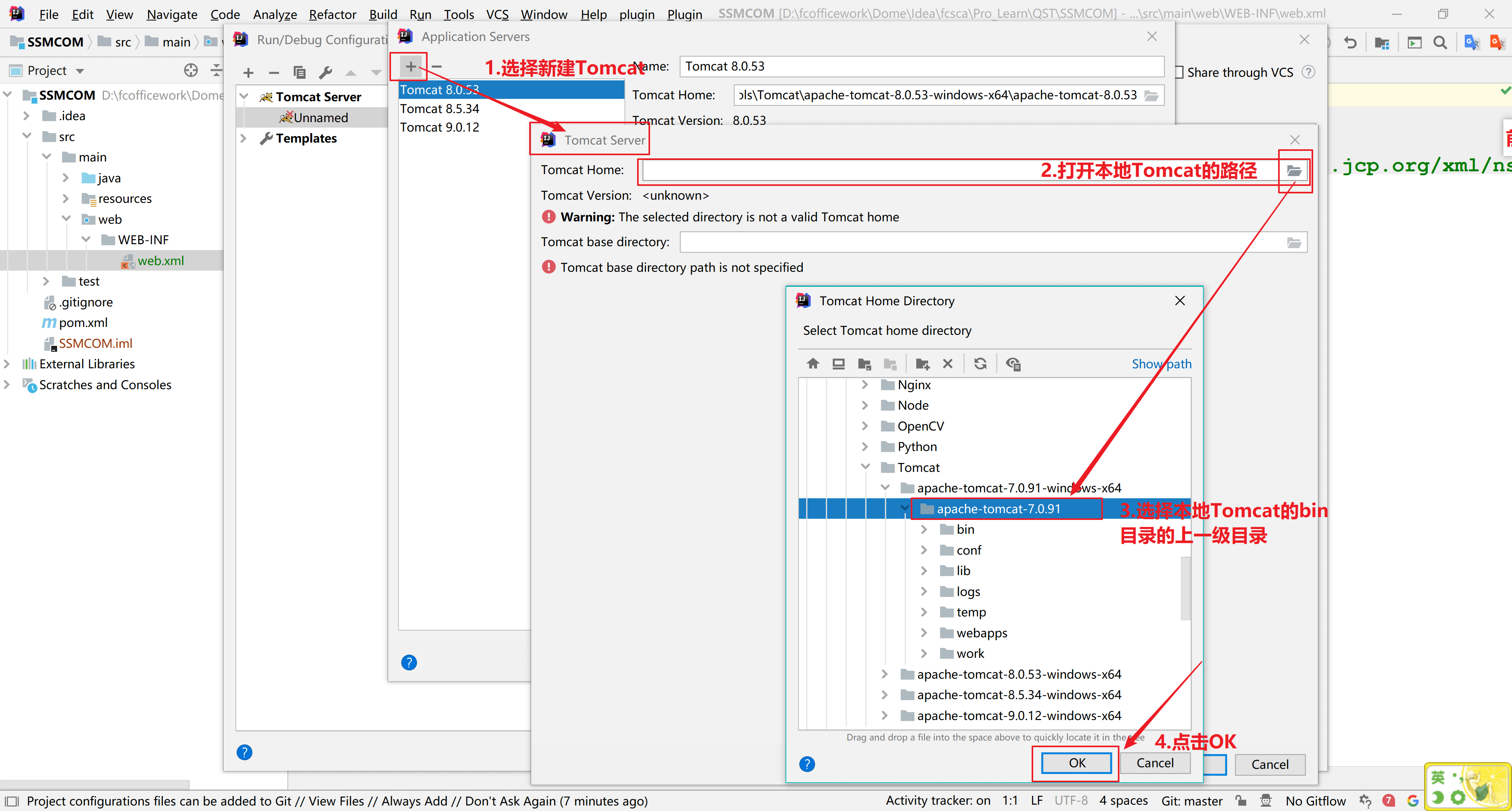
Task: Click Tomcat Home browse folder icon
Action: point(1294,171)
